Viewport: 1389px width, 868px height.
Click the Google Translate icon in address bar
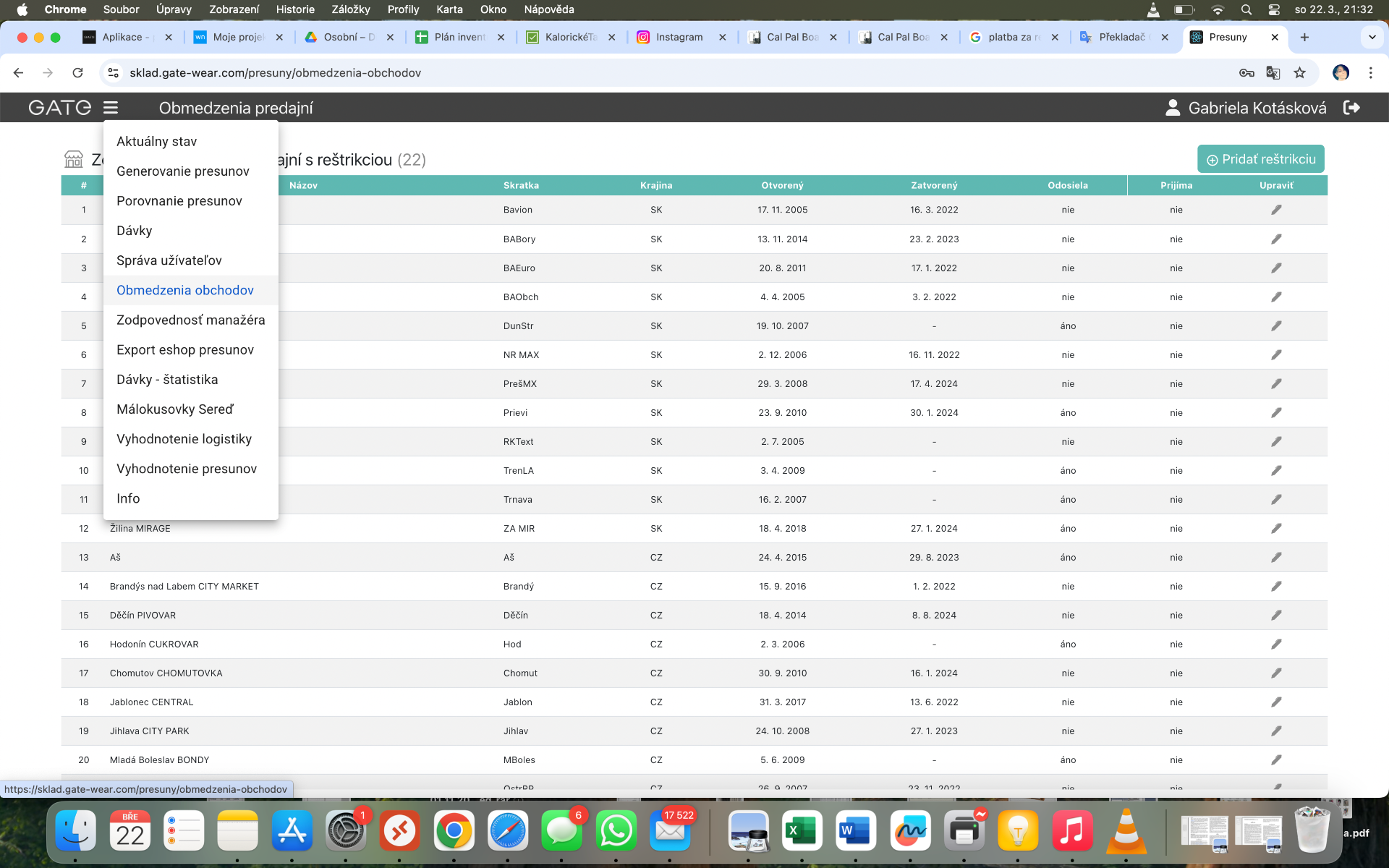tap(1273, 72)
